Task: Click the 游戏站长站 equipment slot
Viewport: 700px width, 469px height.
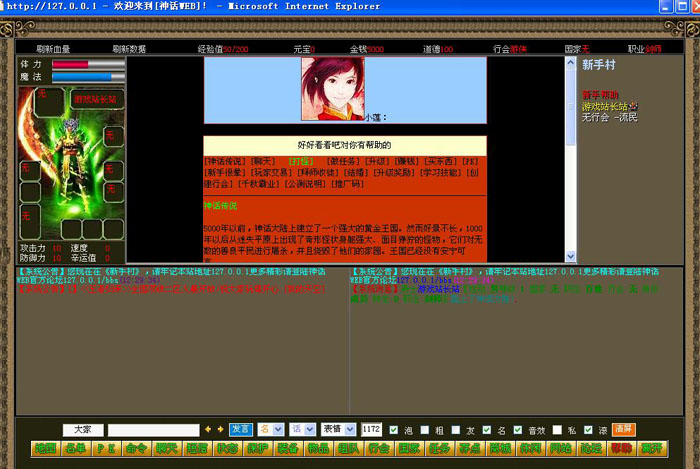Action: pyautogui.click(x=95, y=100)
